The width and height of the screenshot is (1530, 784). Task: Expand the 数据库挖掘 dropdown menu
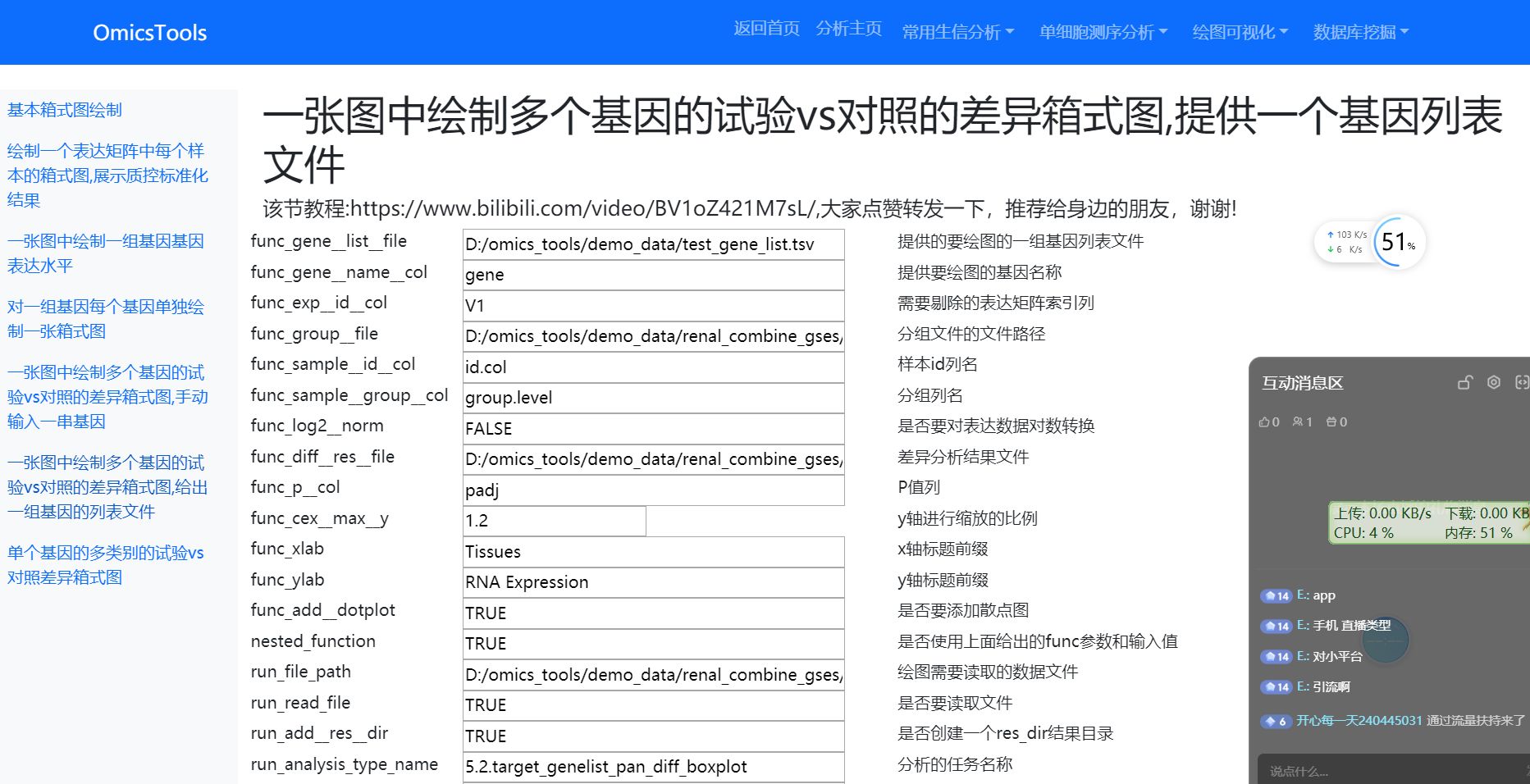pos(1361,32)
